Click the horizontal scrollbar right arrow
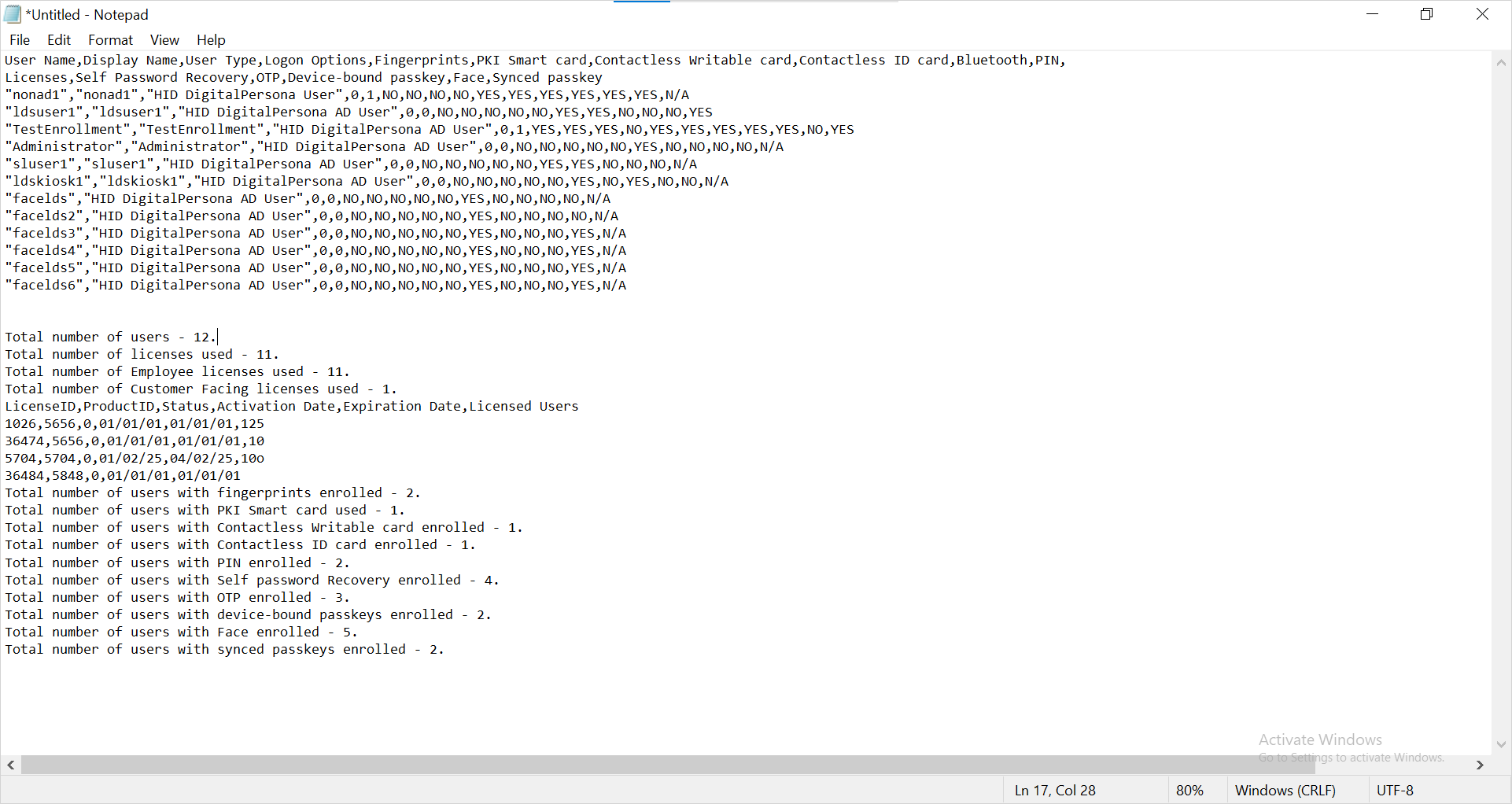The width and height of the screenshot is (1512, 804). (1480, 765)
